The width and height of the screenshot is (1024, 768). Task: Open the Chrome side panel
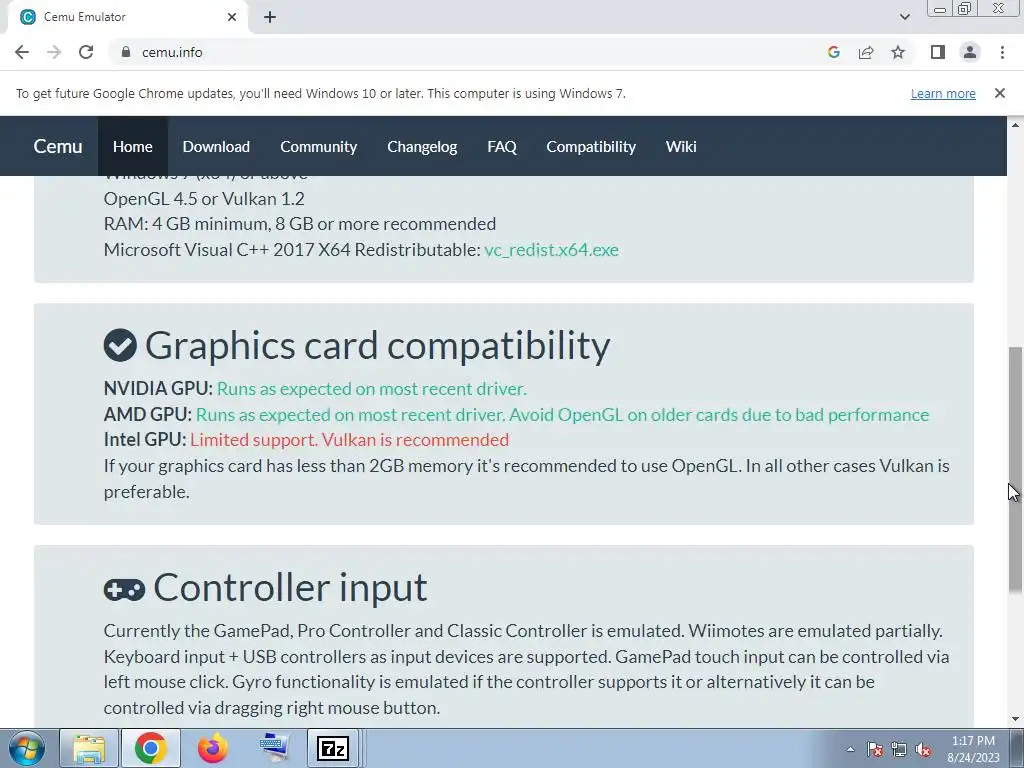pyautogui.click(x=938, y=52)
